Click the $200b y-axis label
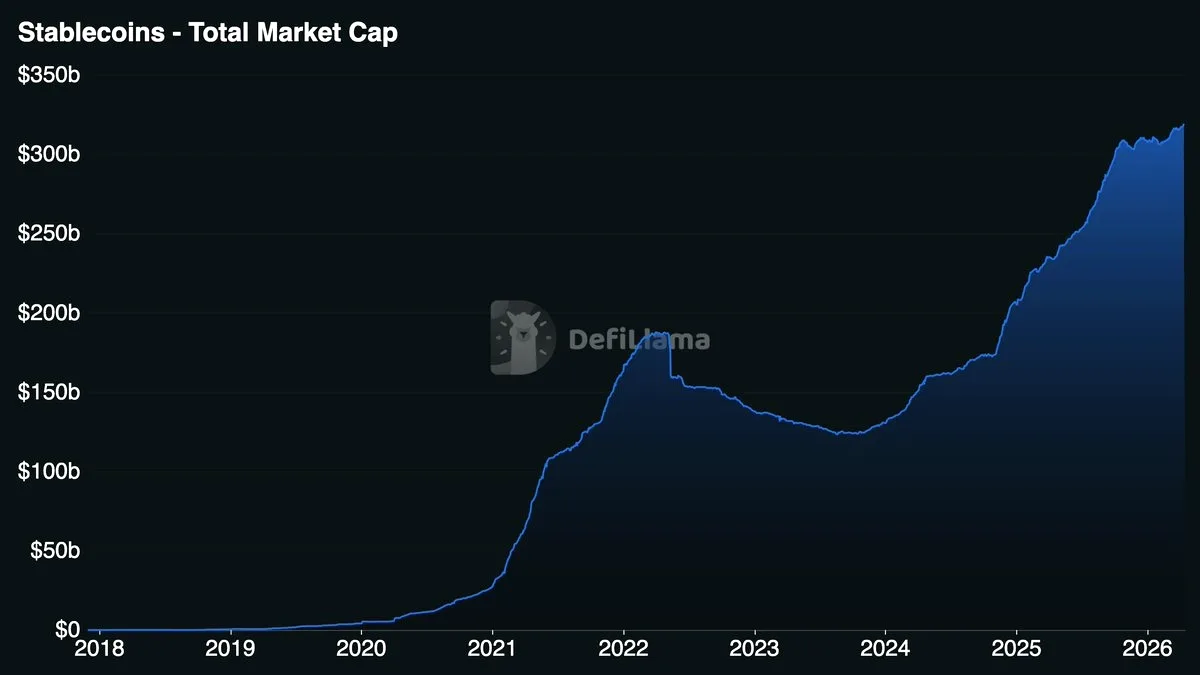Screen dimensions: 1200x675 coord(49,313)
